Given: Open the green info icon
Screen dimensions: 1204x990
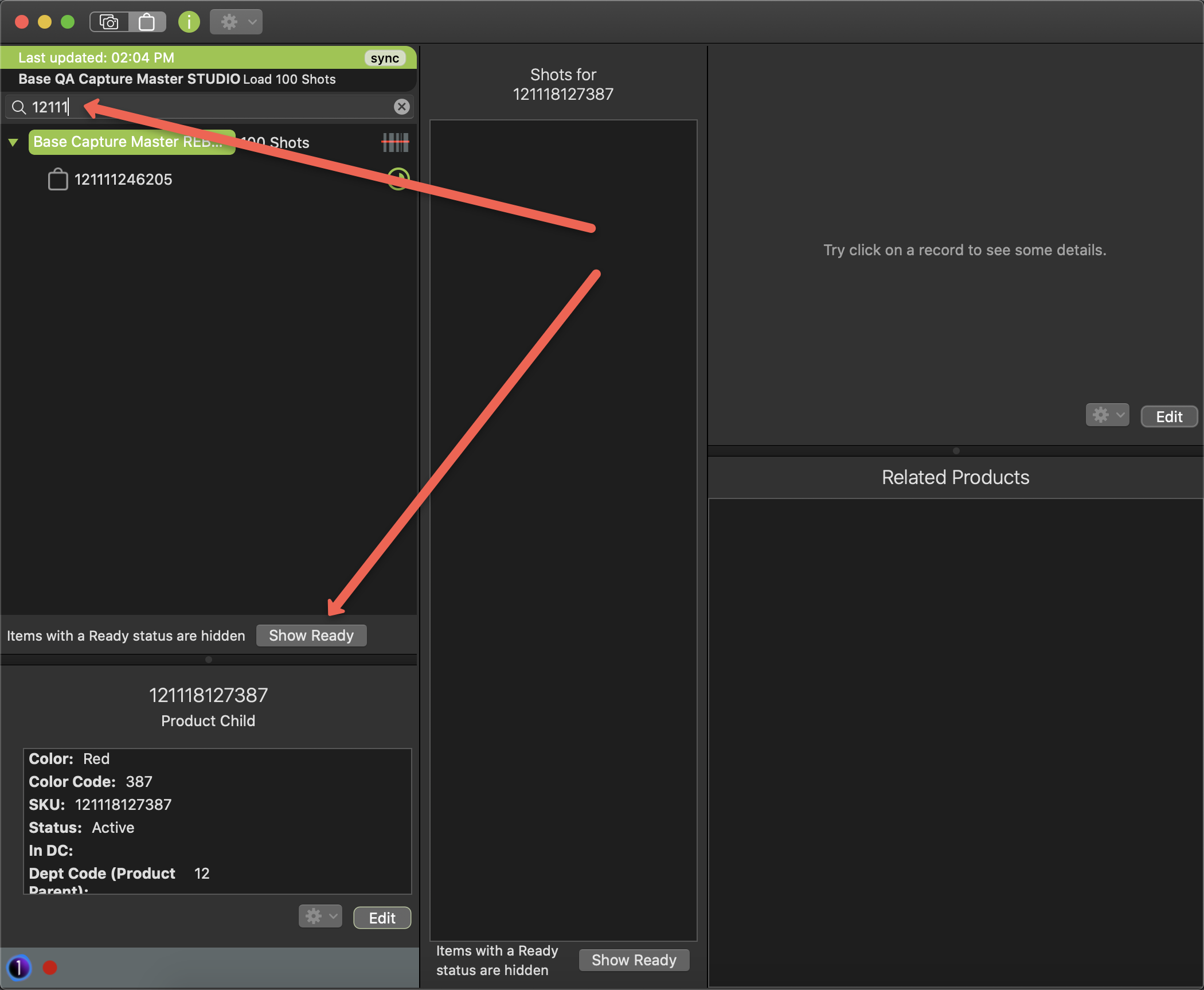Looking at the screenshot, I should tap(189, 22).
